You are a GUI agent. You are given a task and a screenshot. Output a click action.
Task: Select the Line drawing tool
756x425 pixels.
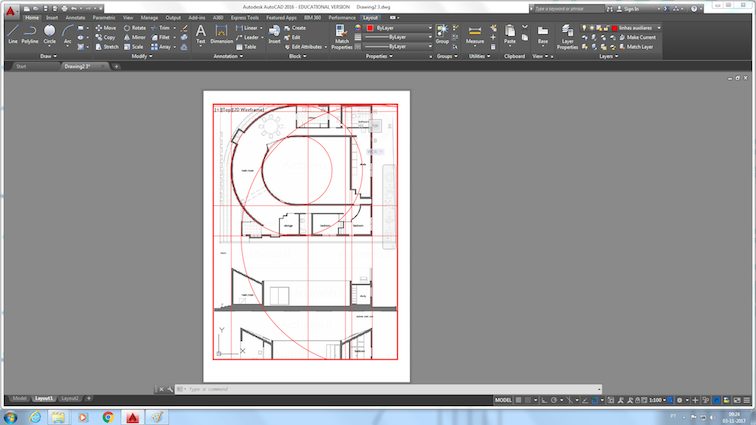pos(13,35)
